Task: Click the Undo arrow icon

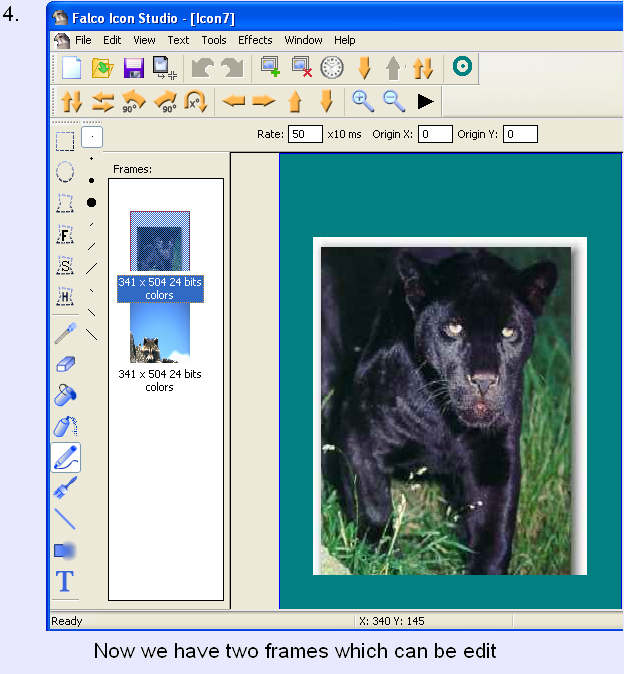Action: (x=202, y=68)
